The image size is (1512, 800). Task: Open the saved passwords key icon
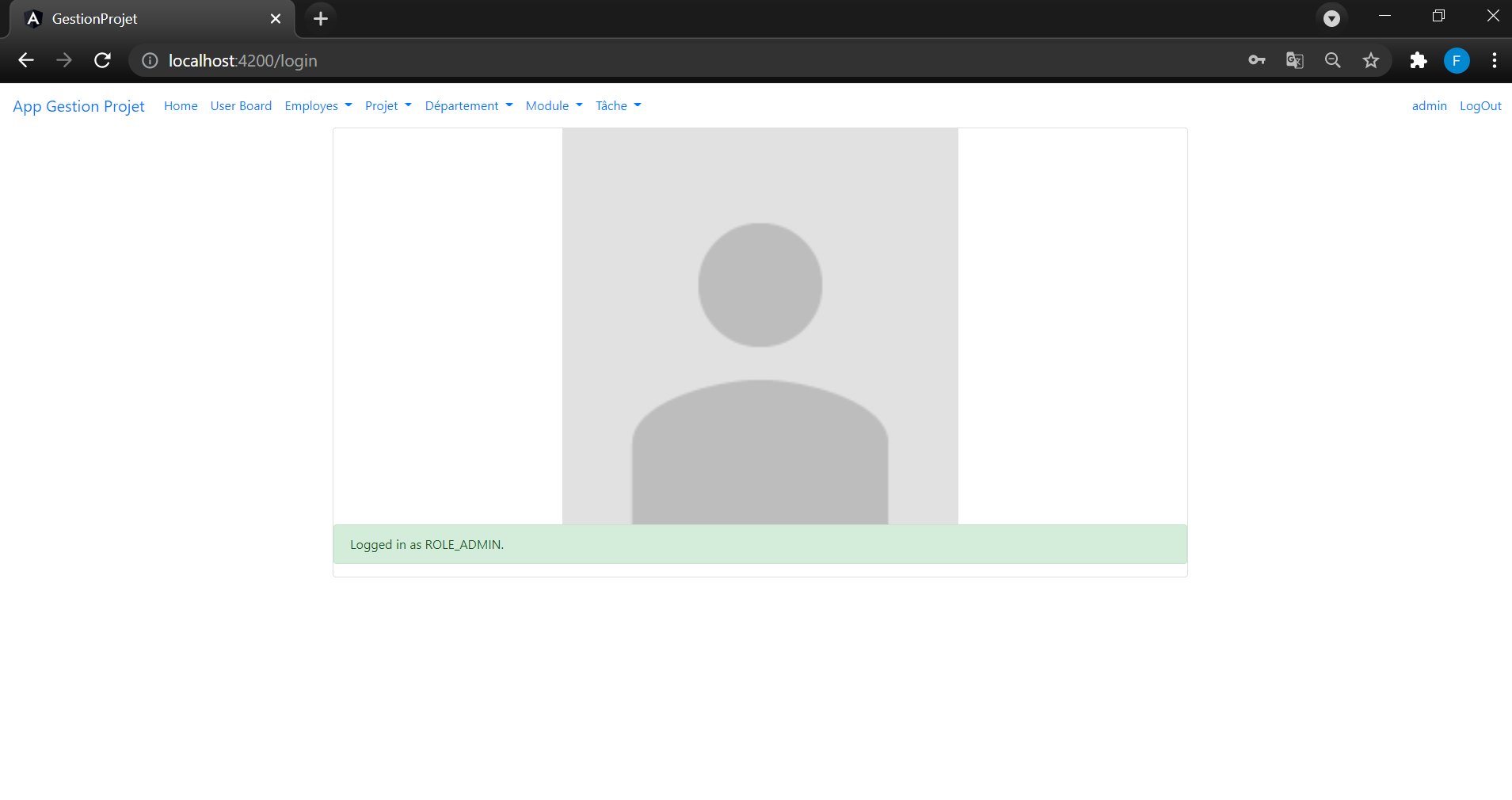click(1256, 60)
